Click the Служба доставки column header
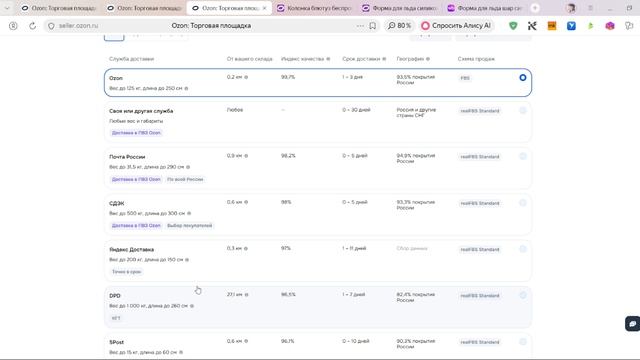This screenshot has width=640, height=360. pos(131,59)
